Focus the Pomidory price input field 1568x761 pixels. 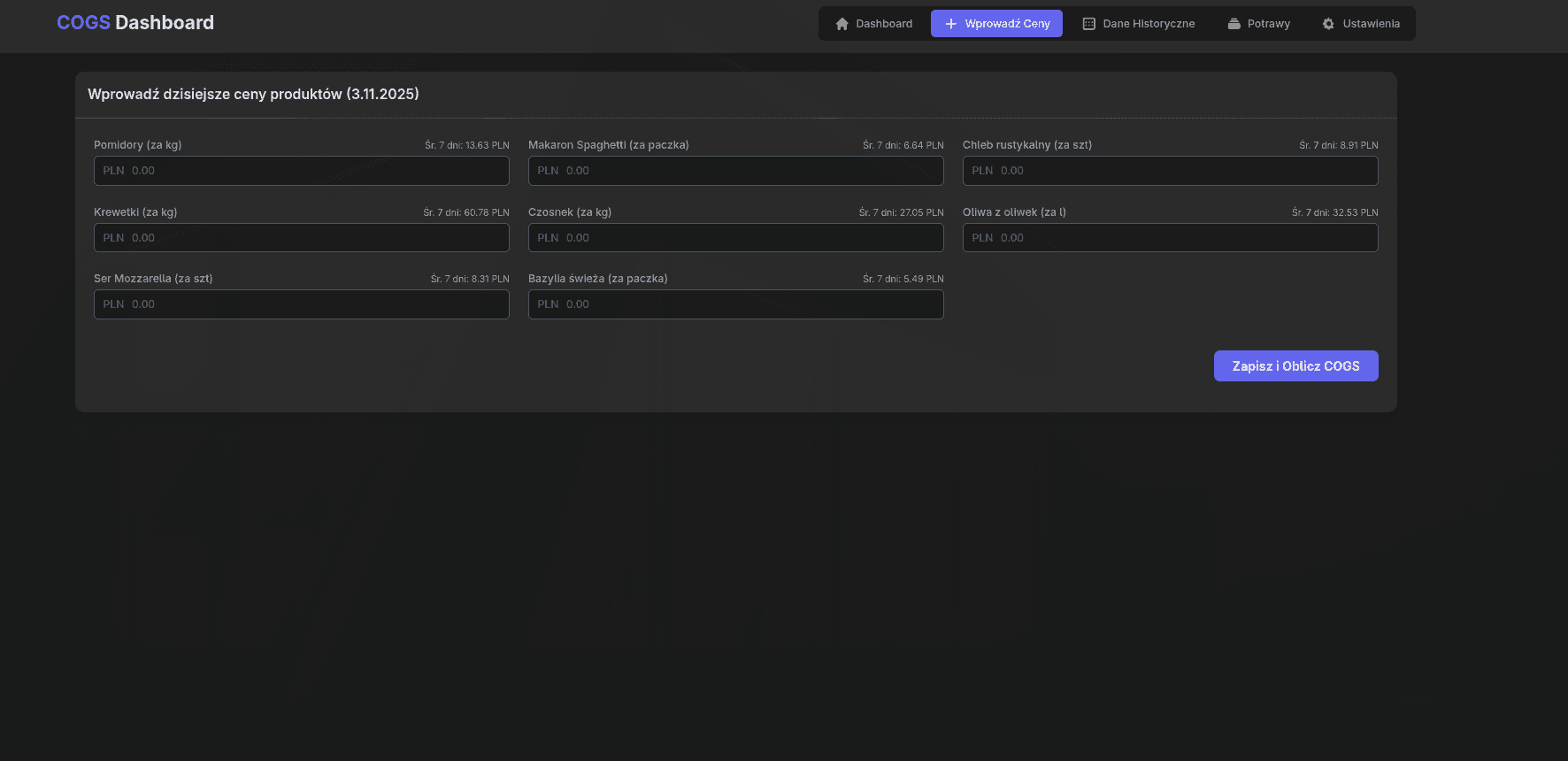pyautogui.click(x=301, y=171)
